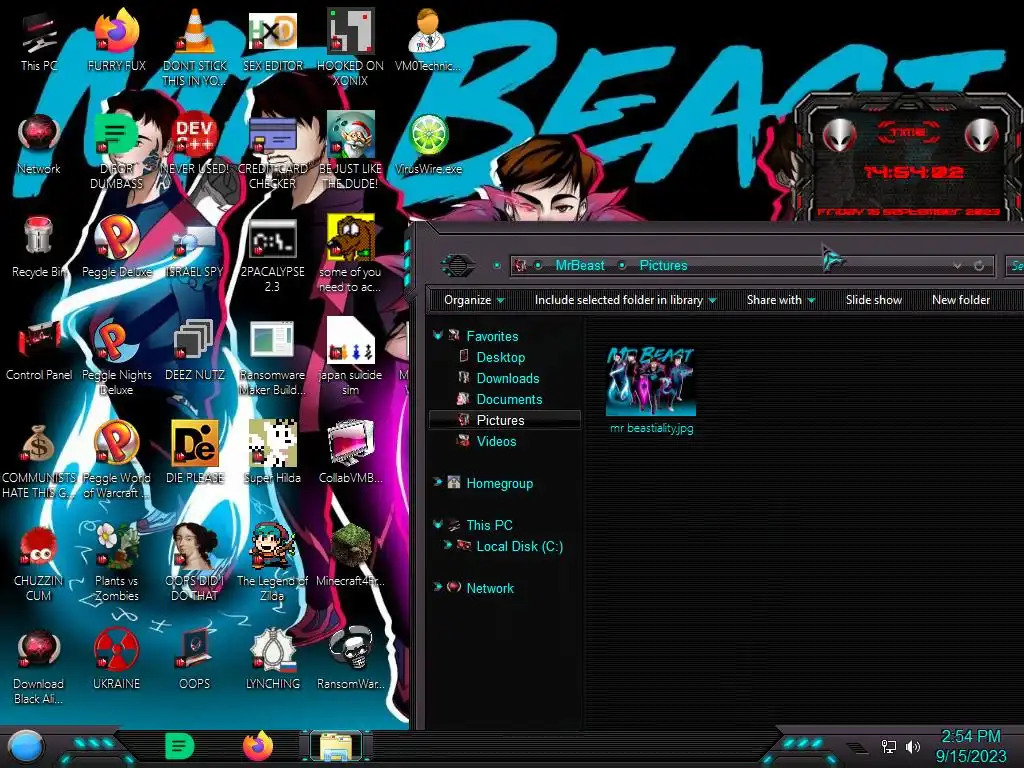
Task: Open the CHUZZIN red fuzzball shortcut
Action: click(39, 562)
